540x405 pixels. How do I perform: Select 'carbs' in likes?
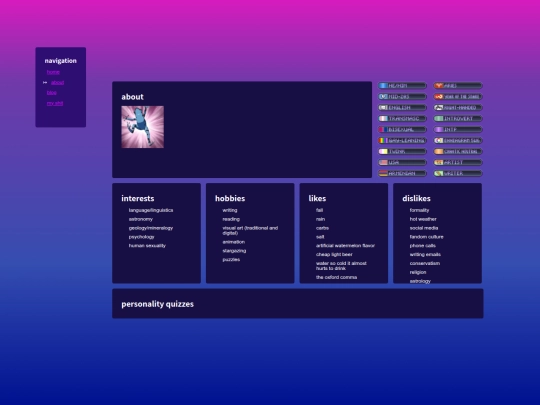point(322,228)
